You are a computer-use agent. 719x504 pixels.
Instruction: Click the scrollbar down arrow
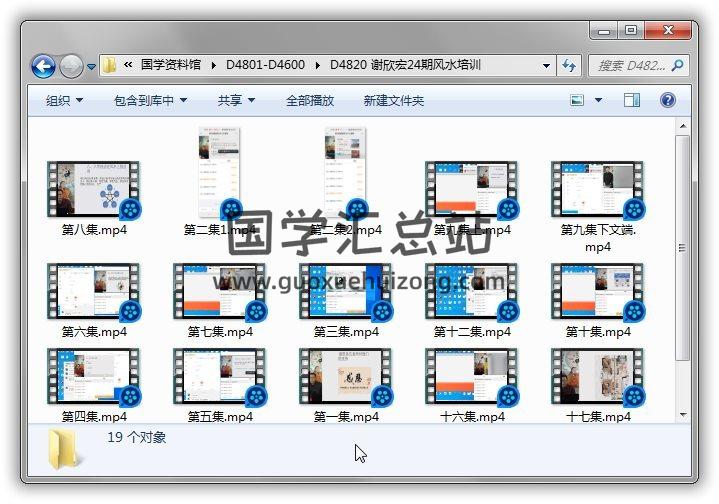point(683,415)
